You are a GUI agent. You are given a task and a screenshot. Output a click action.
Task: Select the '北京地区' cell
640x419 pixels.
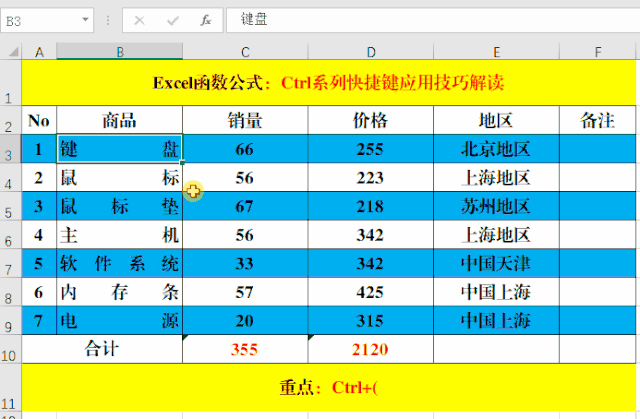click(496, 149)
